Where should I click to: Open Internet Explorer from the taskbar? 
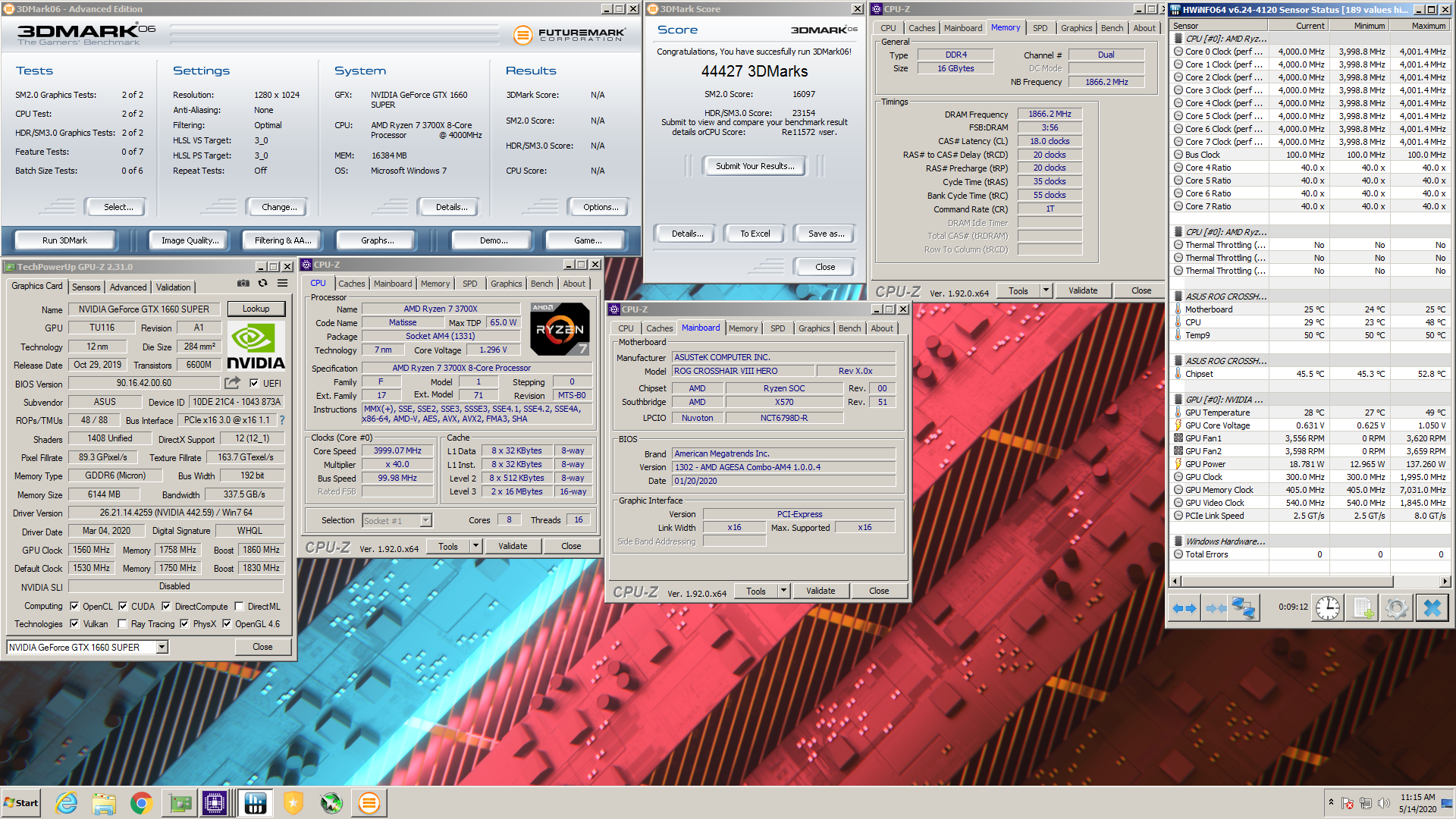(x=67, y=803)
